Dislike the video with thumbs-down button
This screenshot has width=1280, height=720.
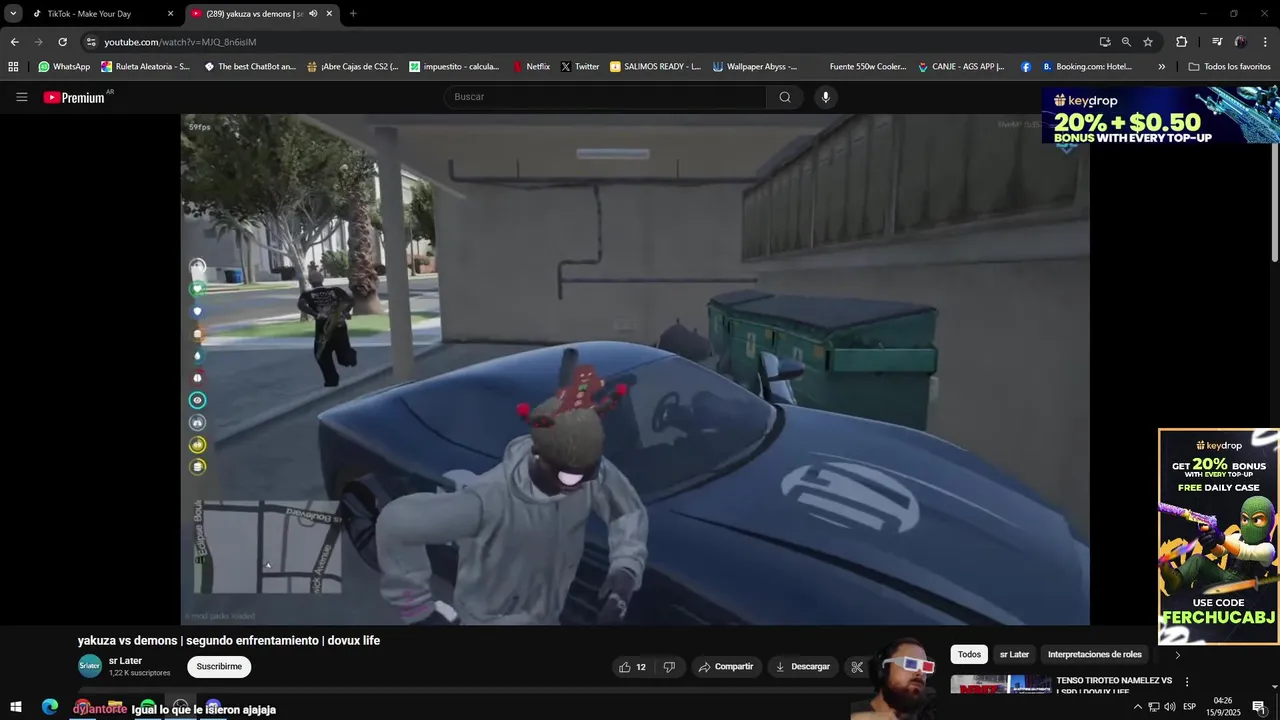click(669, 667)
